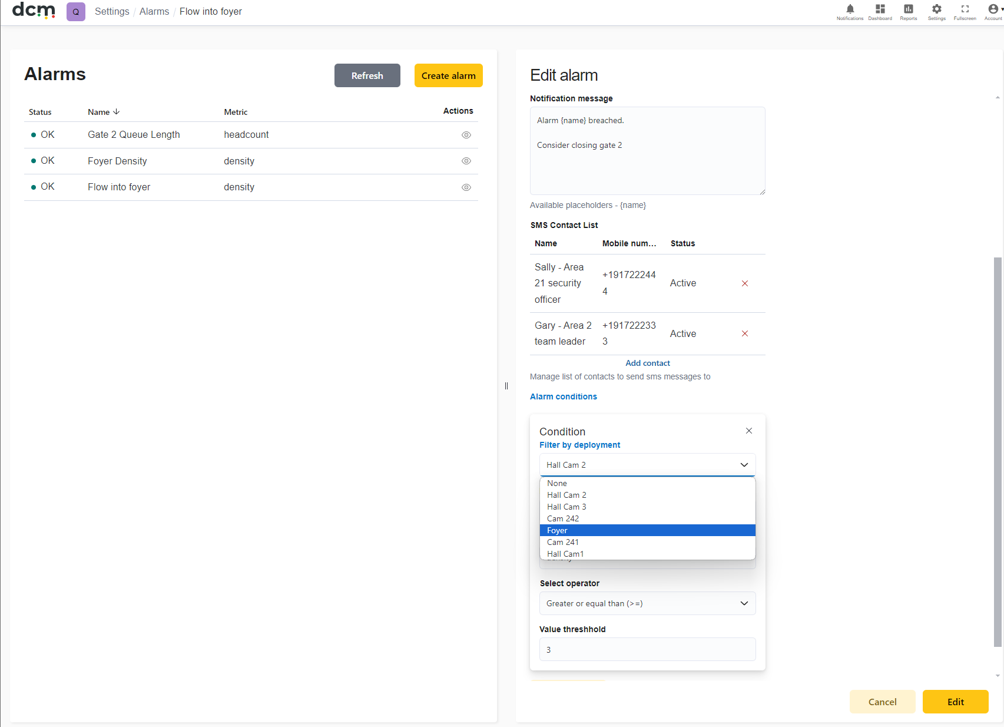The image size is (1004, 727).
Task: Click the Cancel button
Action: (x=882, y=702)
